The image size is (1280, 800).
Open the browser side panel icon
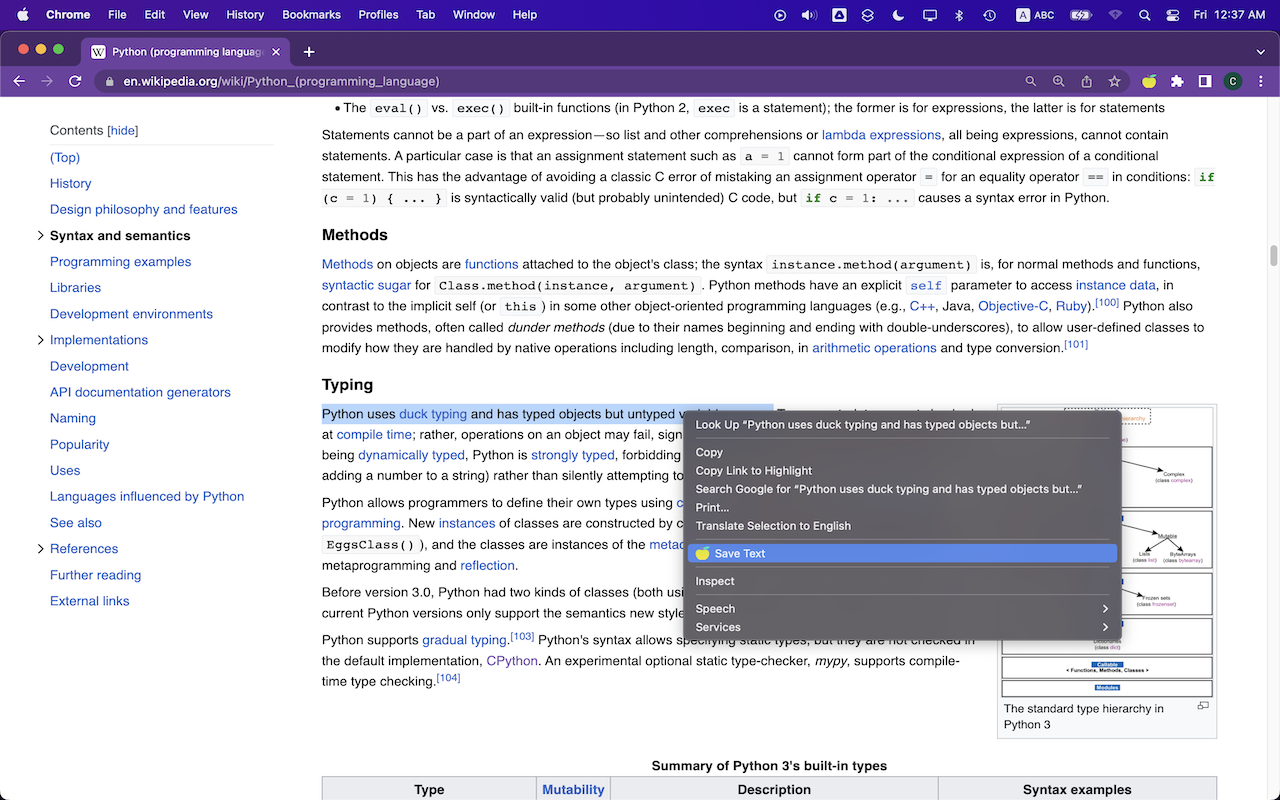pyautogui.click(x=1205, y=81)
